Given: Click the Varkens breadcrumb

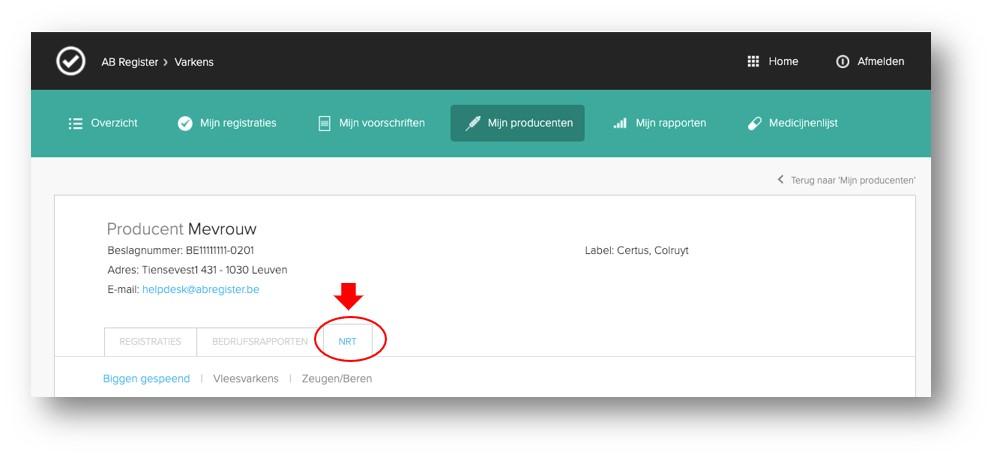Looking at the screenshot, I should point(194,62).
